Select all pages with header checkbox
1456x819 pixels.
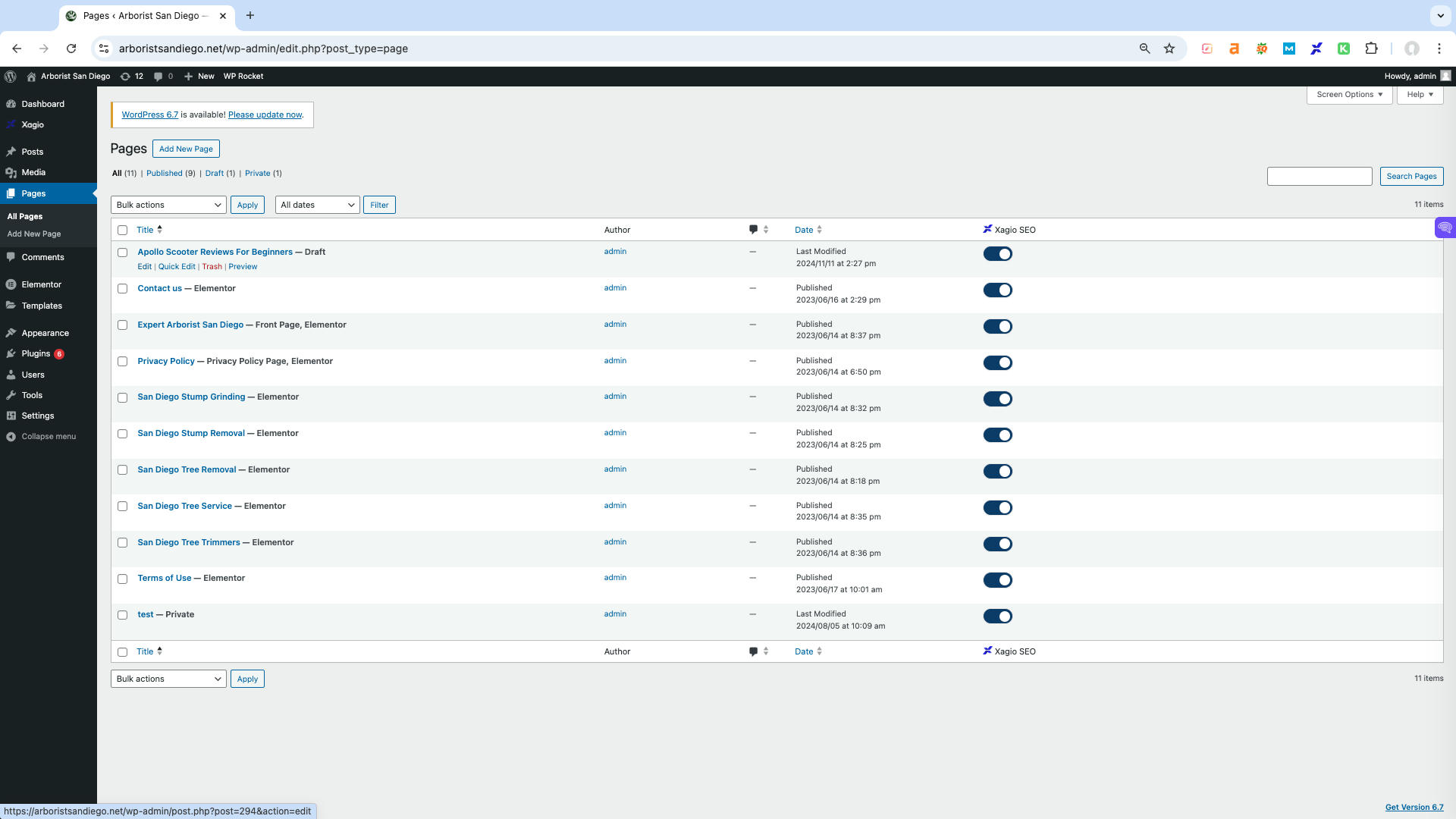coord(122,231)
